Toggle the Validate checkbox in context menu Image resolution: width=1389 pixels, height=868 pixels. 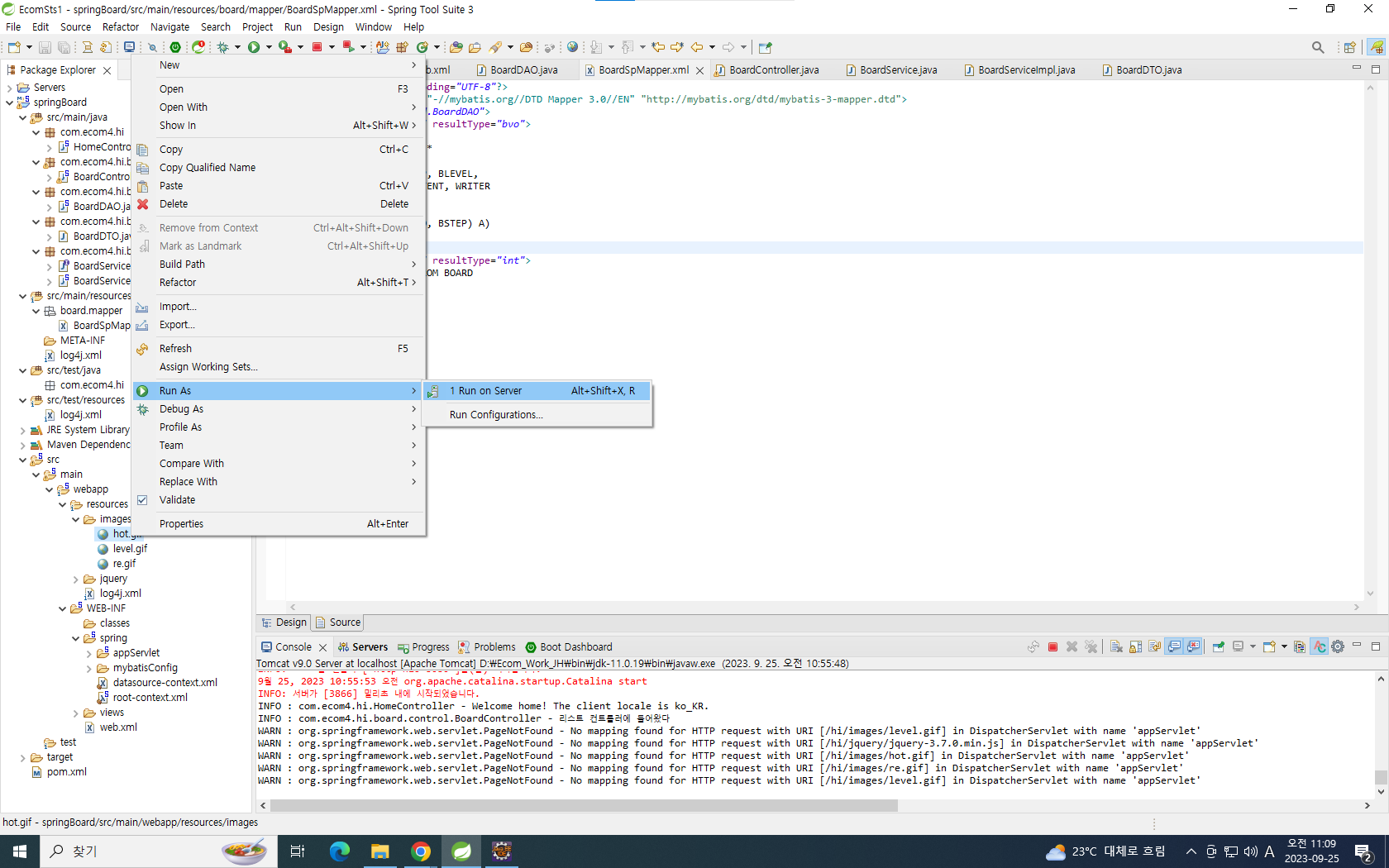tap(142, 500)
